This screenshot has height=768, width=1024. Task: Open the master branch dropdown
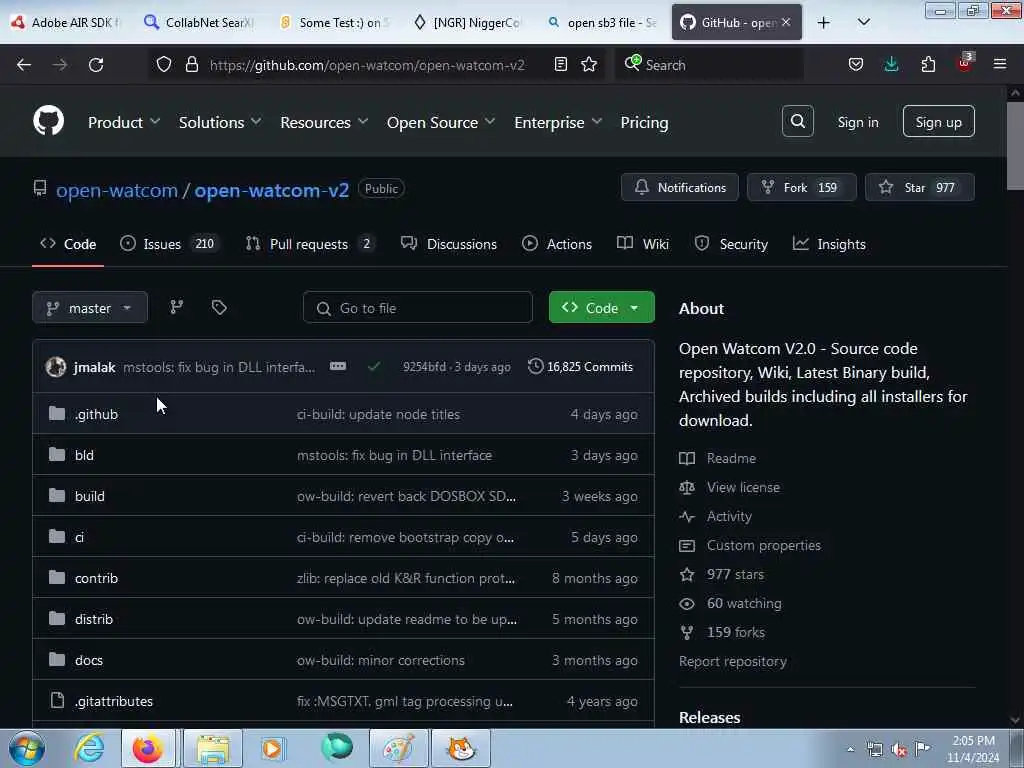[x=90, y=308]
